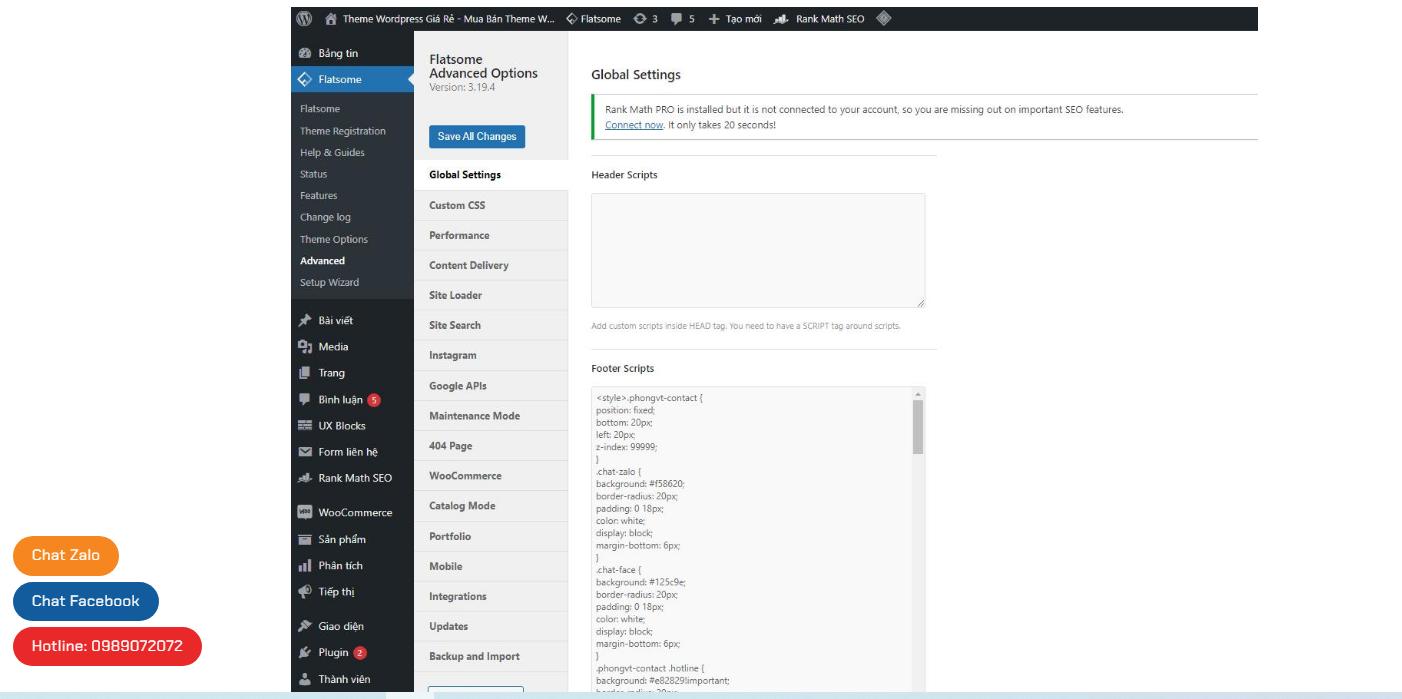Open the UX Blocks icon
This screenshot has height=699, width=1402.
pyautogui.click(x=307, y=425)
